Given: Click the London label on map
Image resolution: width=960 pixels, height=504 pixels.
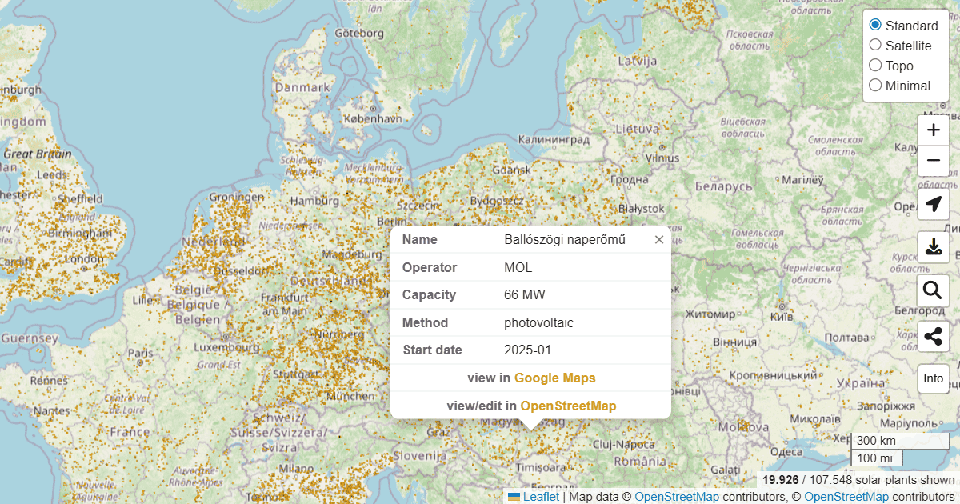Looking at the screenshot, I should [84, 259].
